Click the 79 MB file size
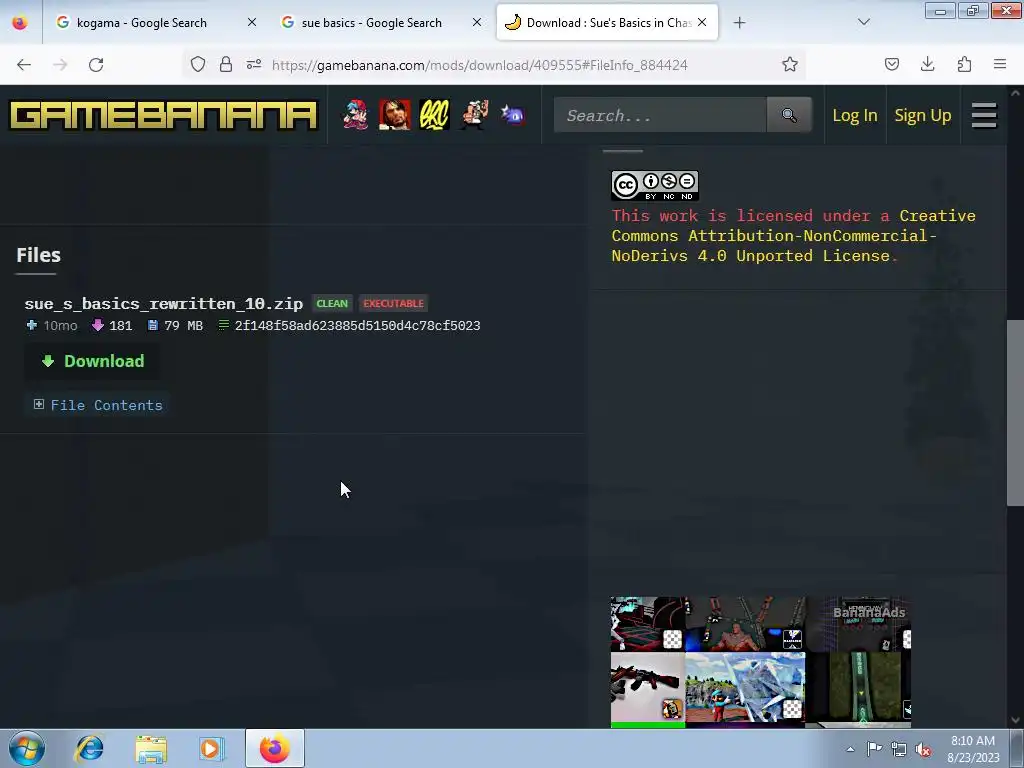Viewport: 1024px width, 768px height. (x=184, y=325)
